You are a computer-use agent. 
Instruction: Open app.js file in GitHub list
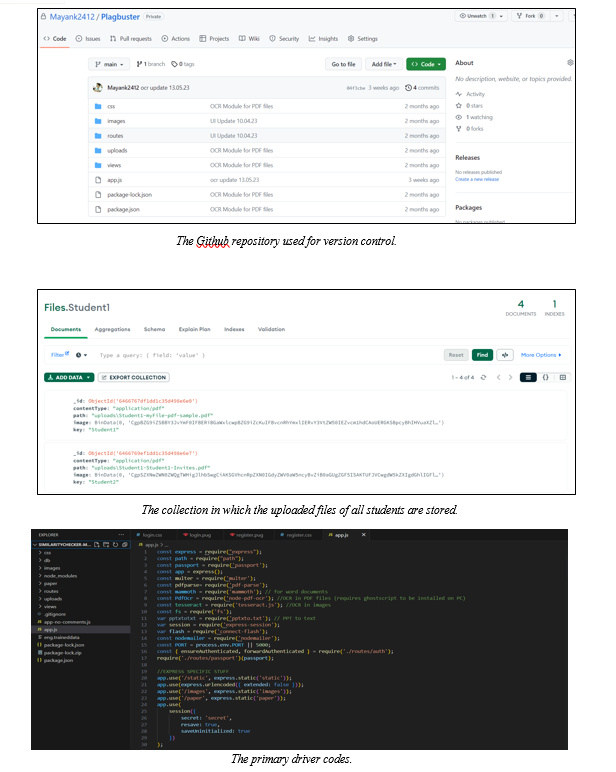coord(115,180)
